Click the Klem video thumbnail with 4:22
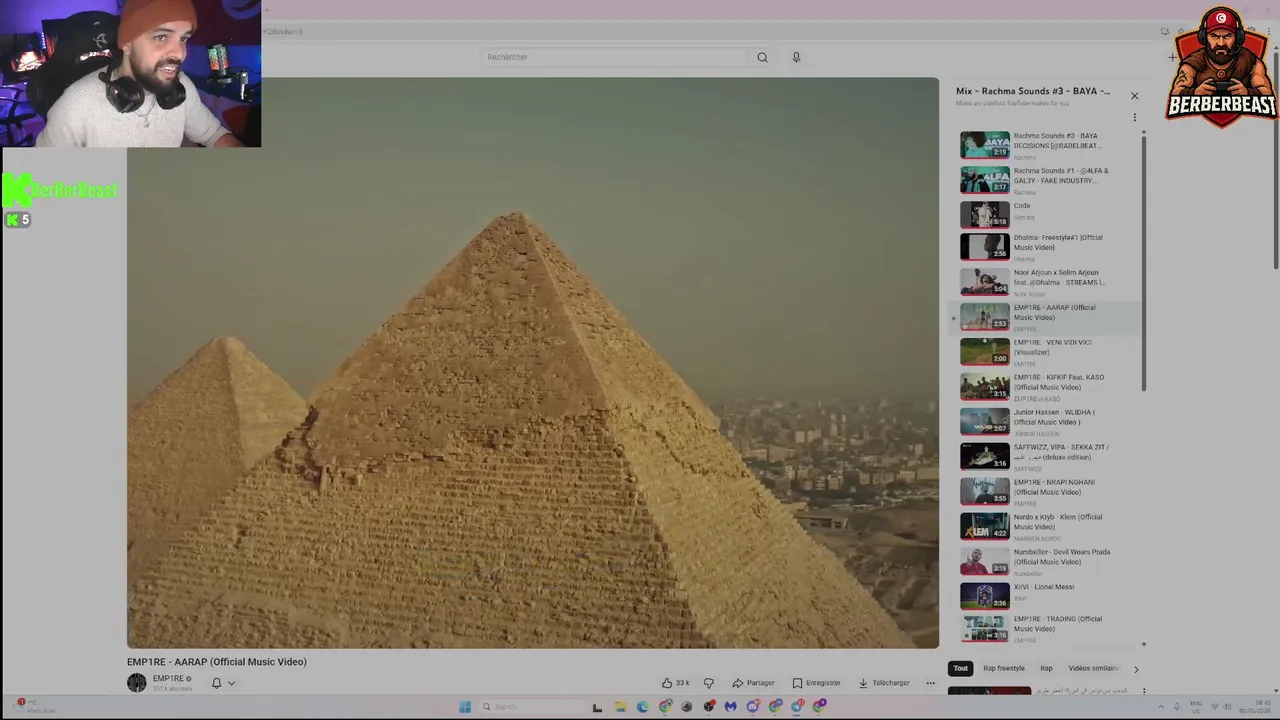Screen dimensions: 1280x720 (985, 526)
